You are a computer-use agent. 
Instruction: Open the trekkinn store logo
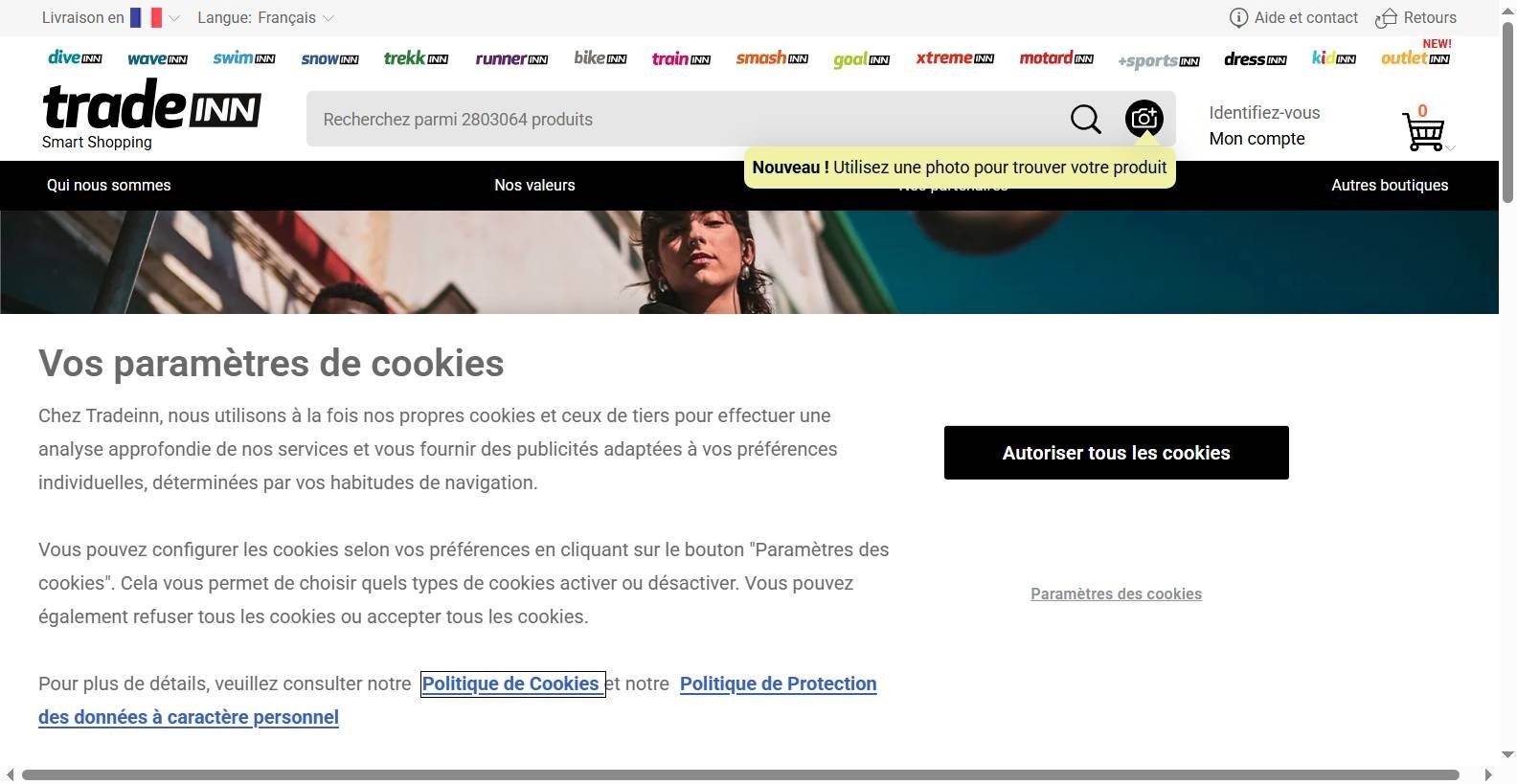pyautogui.click(x=416, y=57)
